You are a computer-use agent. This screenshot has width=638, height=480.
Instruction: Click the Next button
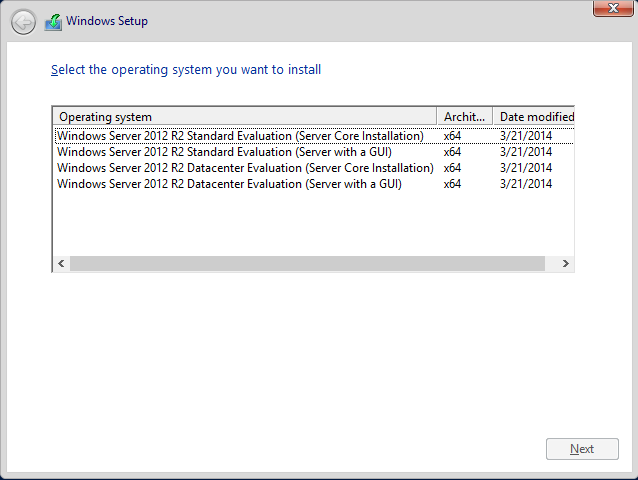582,449
